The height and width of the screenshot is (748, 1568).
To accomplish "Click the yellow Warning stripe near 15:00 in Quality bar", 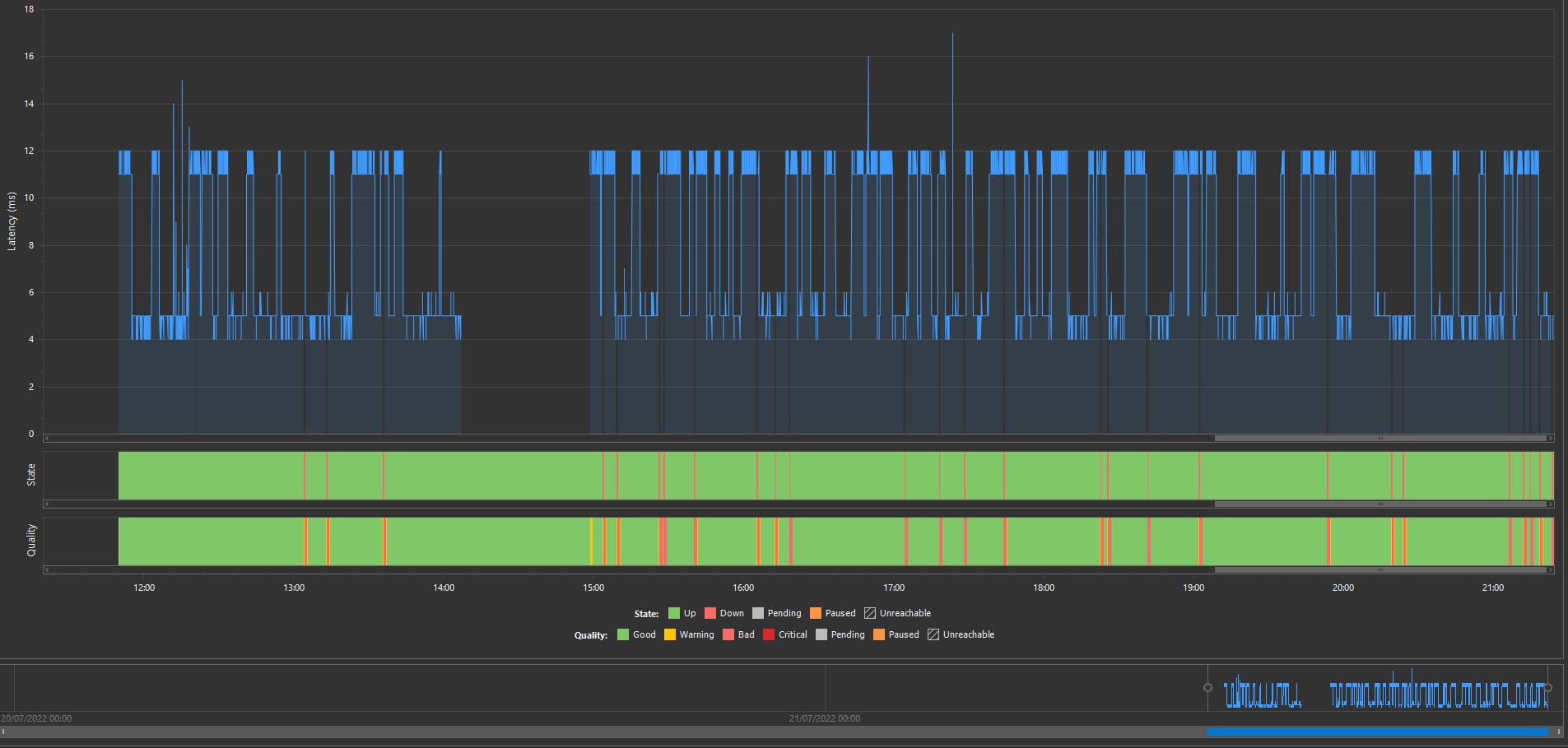I will [591, 541].
